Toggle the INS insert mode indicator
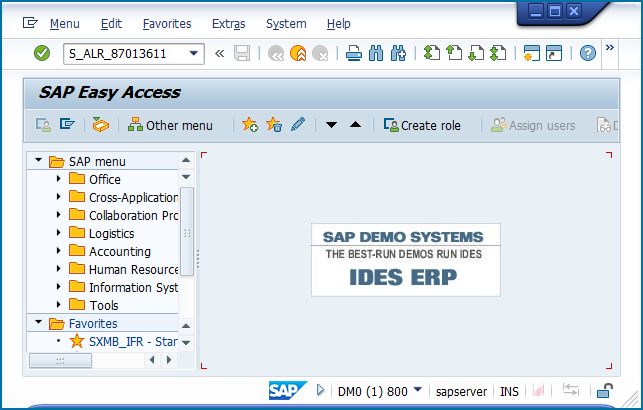The image size is (643, 410). 509,391
